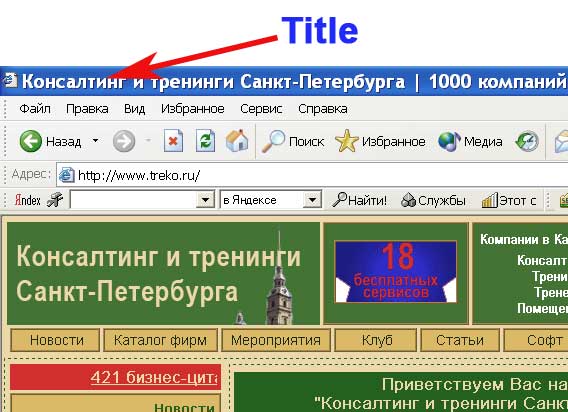Screen dimensions: 568x412
Task: Open the Каталог фирм navigation tab
Action: [x=160, y=340]
